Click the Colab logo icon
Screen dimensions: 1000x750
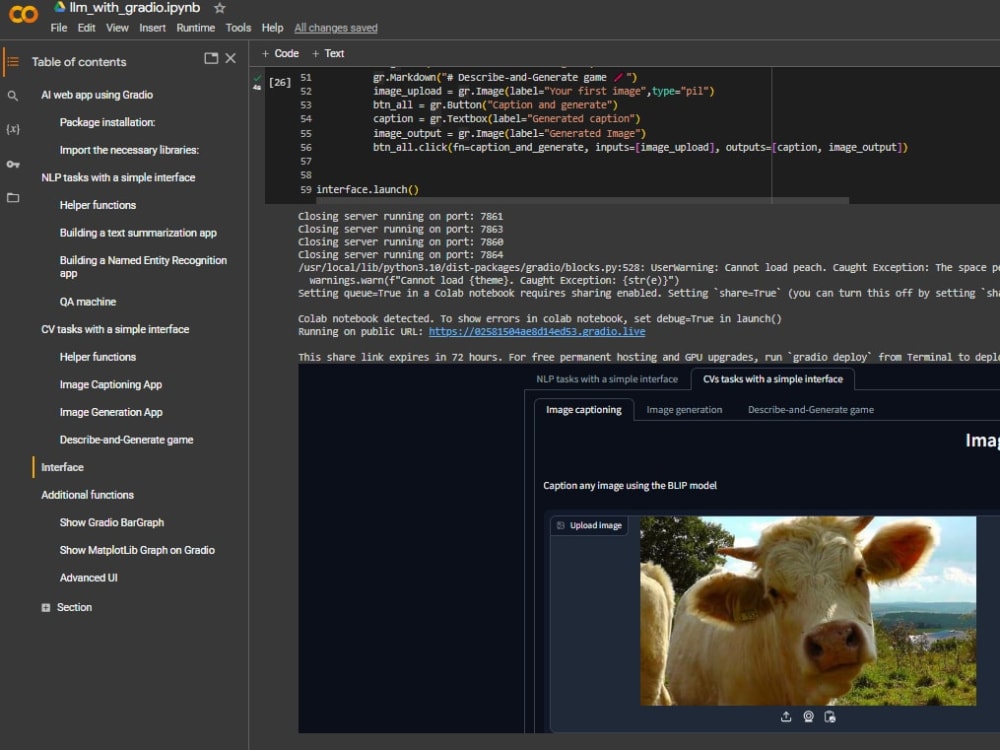coord(24,14)
